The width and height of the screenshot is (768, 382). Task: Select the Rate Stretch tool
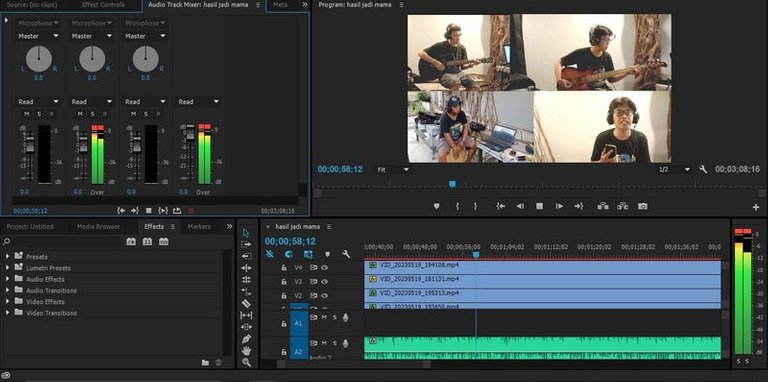(x=246, y=291)
